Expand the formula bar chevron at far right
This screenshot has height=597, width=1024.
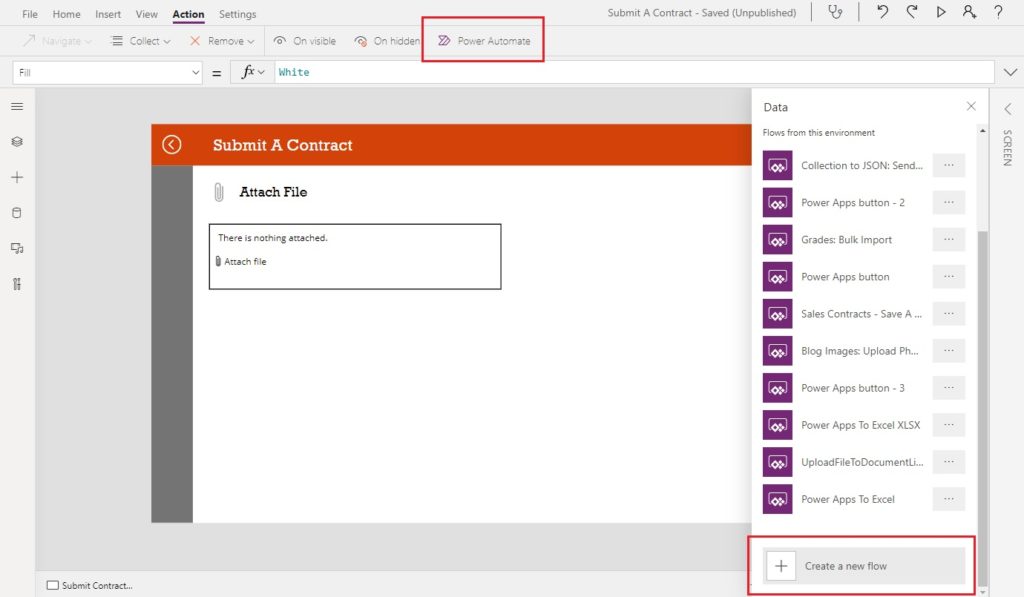(1010, 73)
